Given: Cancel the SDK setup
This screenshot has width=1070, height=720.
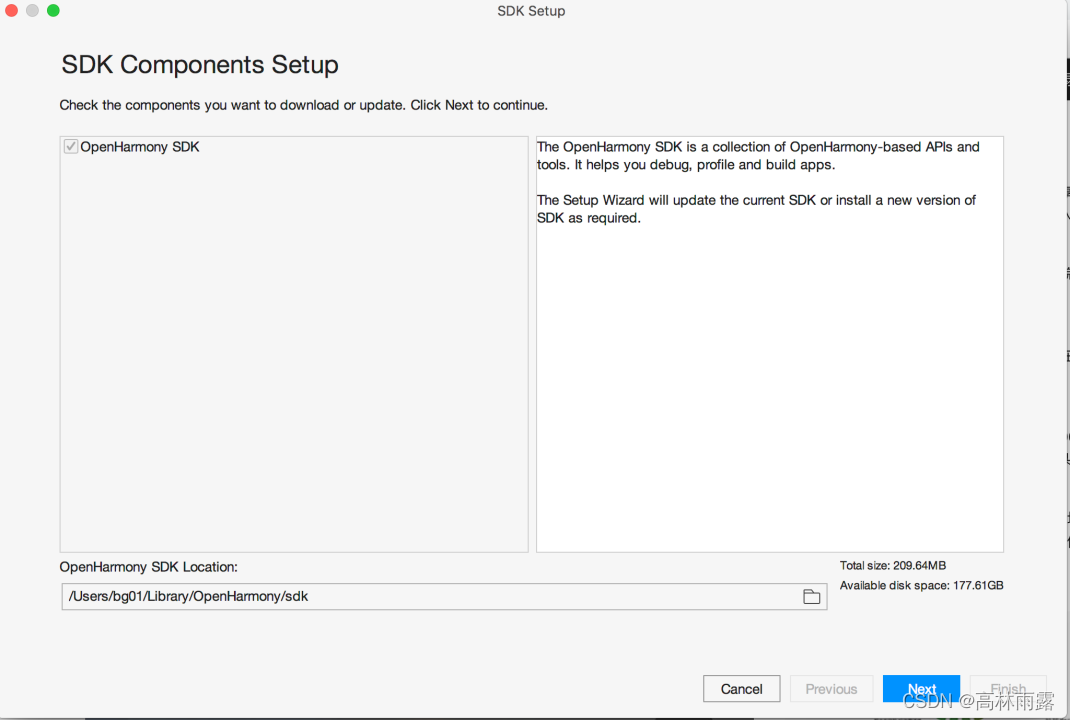Looking at the screenshot, I should point(742,689).
